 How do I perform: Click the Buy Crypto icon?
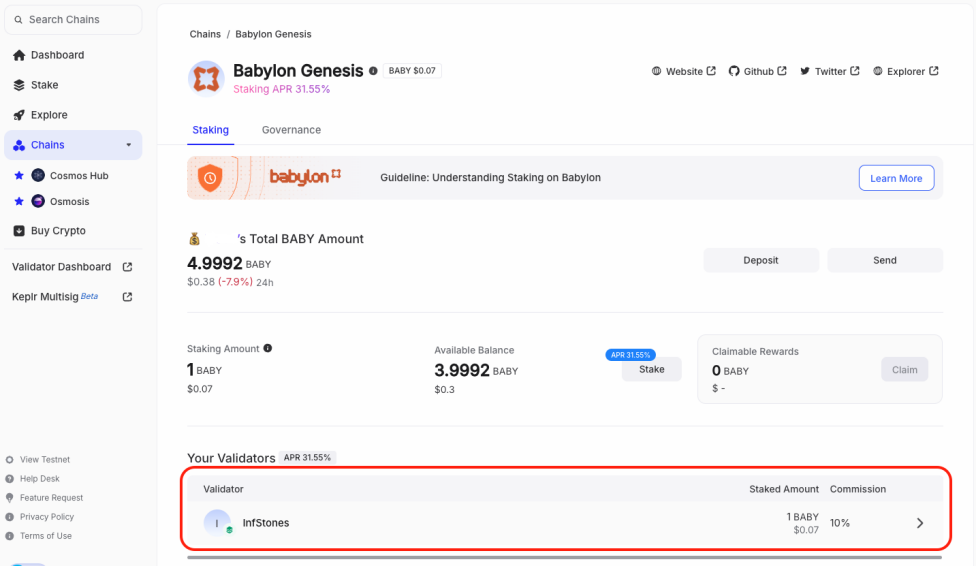coord(19,230)
